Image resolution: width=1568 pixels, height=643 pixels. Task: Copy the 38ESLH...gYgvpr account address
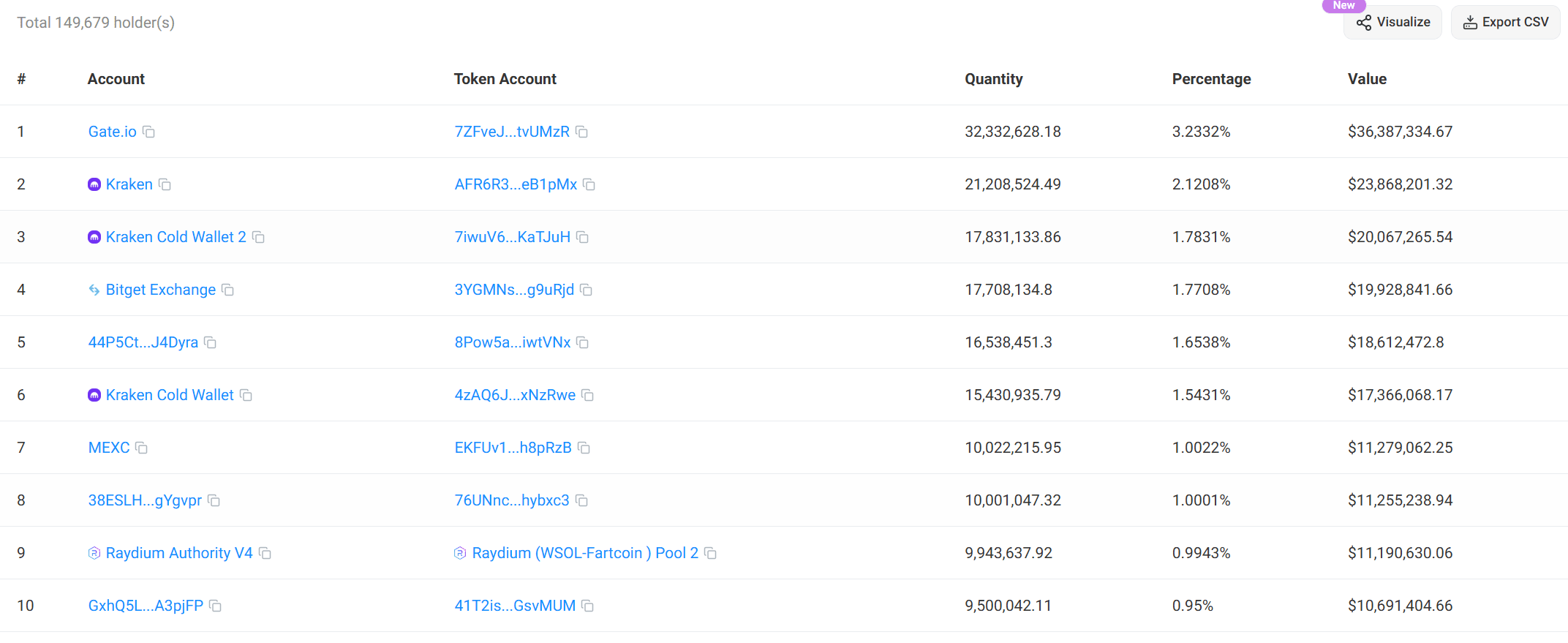click(214, 500)
